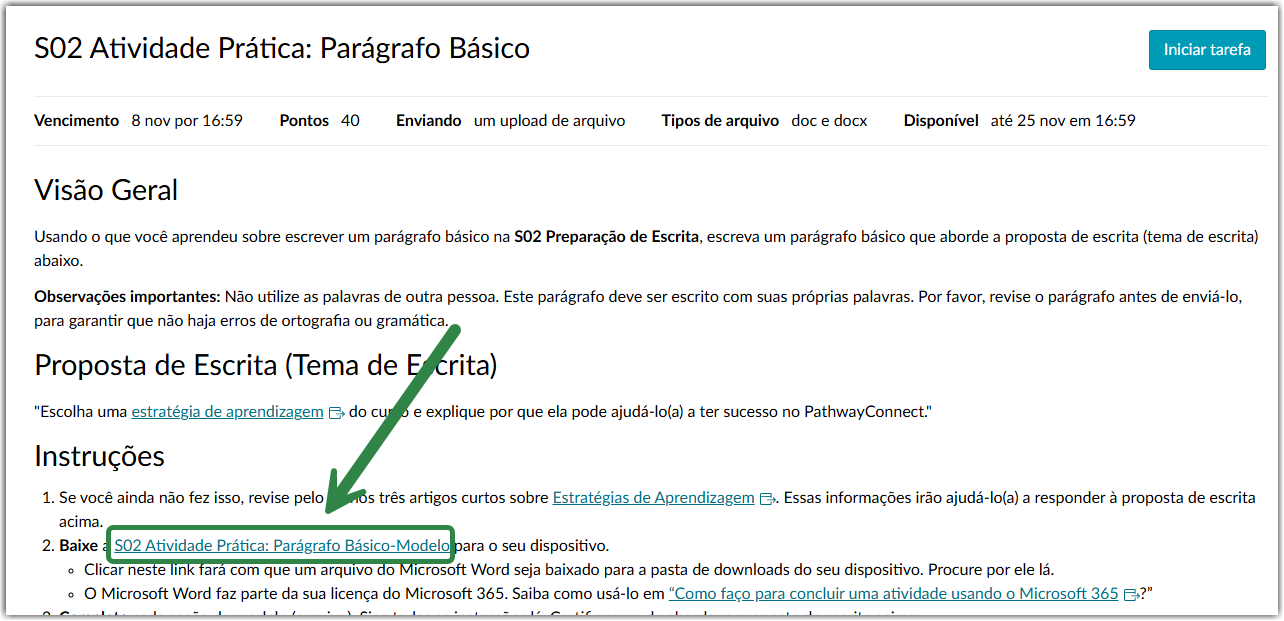1284x621 pixels.
Task: Select the highlighted model file link inside the green box
Action: point(281,545)
